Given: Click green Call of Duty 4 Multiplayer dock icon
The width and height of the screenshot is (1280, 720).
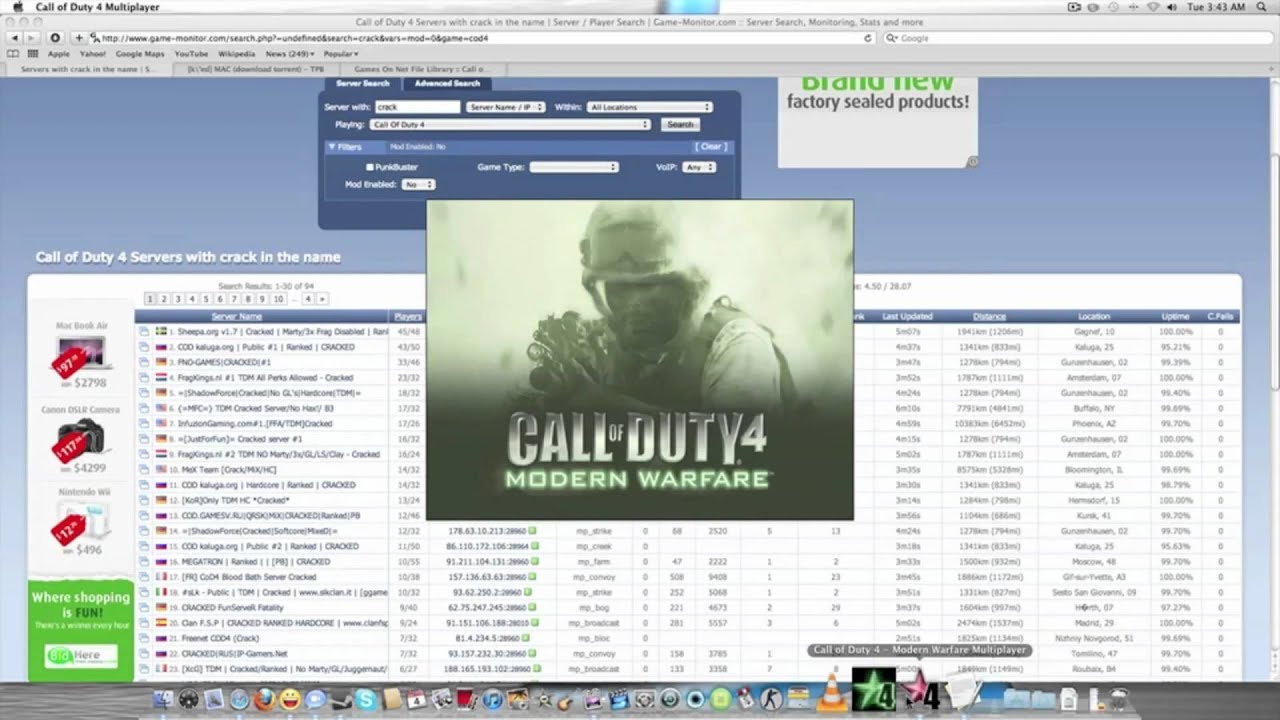Looking at the screenshot, I should coord(874,691).
